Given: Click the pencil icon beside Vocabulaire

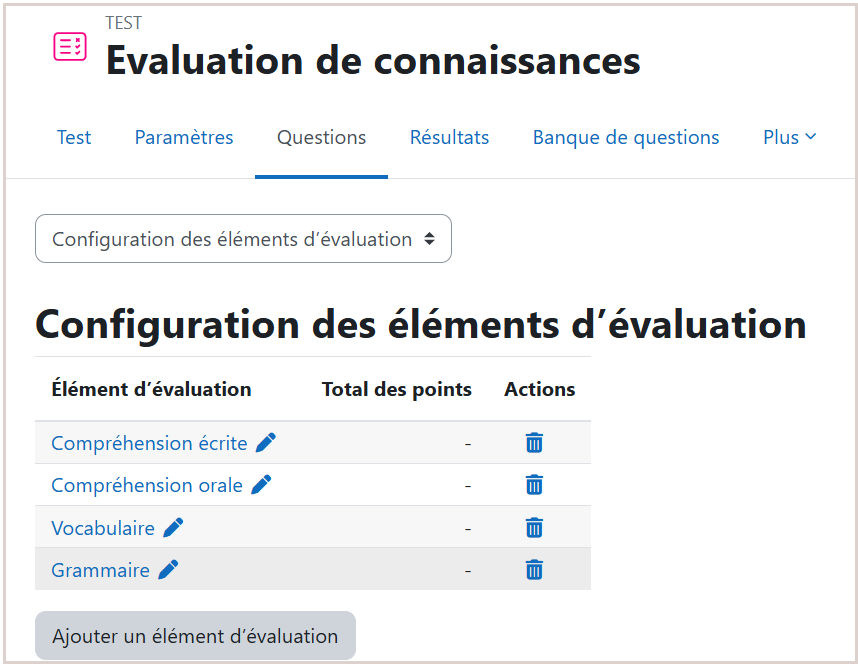Looking at the screenshot, I should click(173, 527).
